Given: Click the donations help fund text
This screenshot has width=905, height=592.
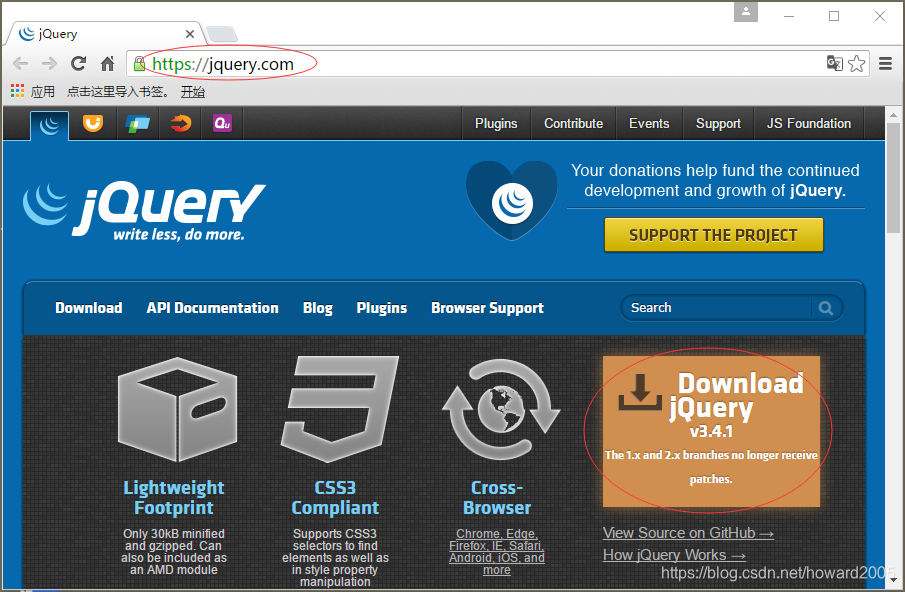Looking at the screenshot, I should pos(715,180).
